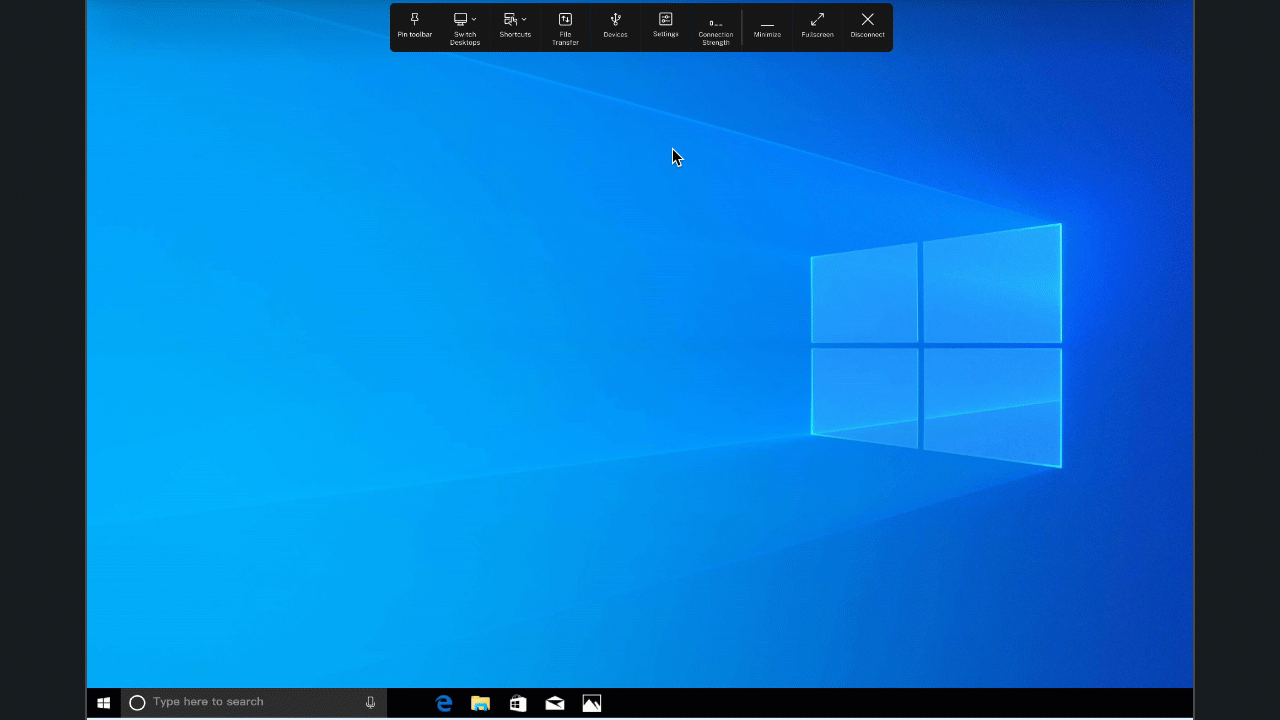Open File Transfer from the toolbar
The height and width of the screenshot is (720, 1280).
coord(565,27)
